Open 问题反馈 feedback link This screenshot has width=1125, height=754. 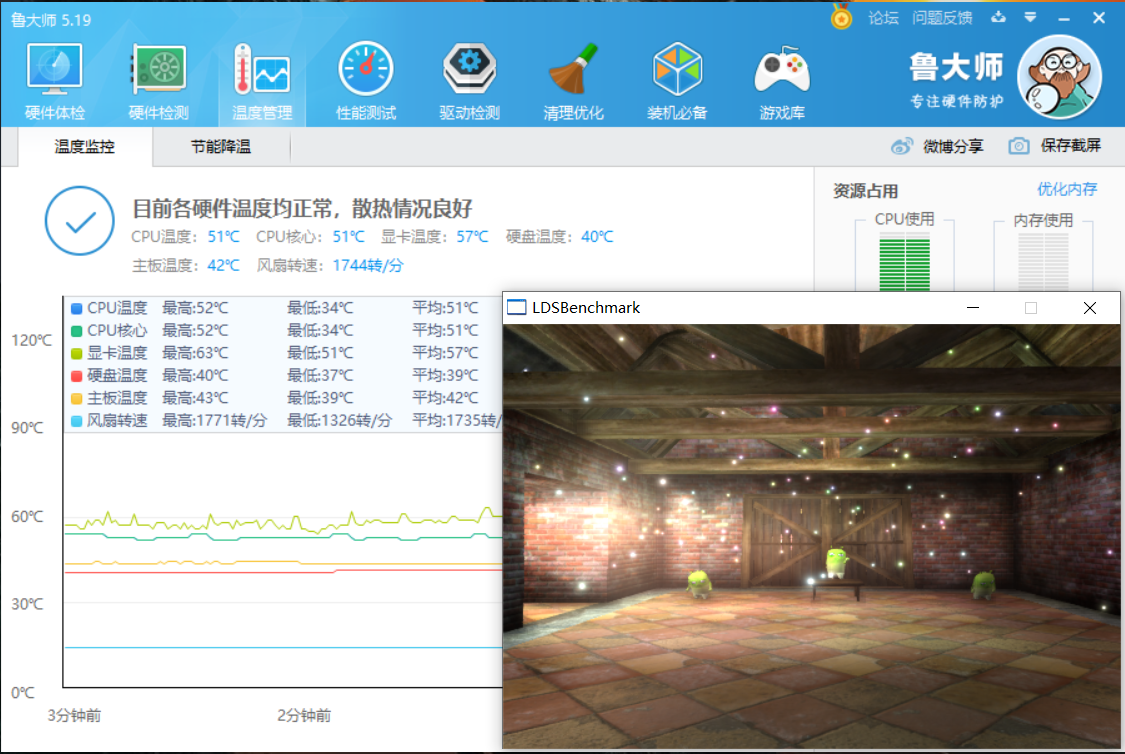click(942, 18)
